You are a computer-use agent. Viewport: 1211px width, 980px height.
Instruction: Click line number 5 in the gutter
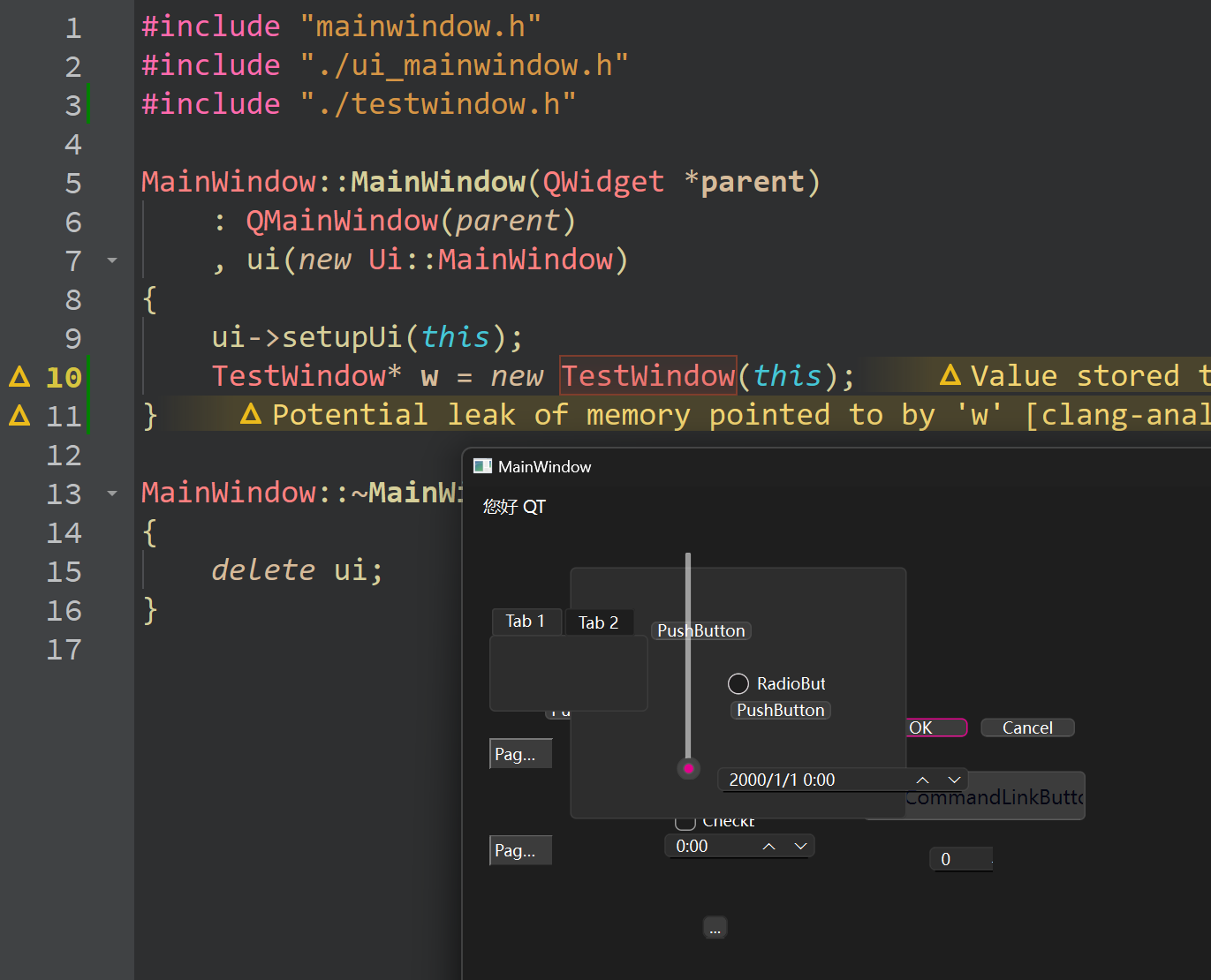pyautogui.click(x=73, y=183)
